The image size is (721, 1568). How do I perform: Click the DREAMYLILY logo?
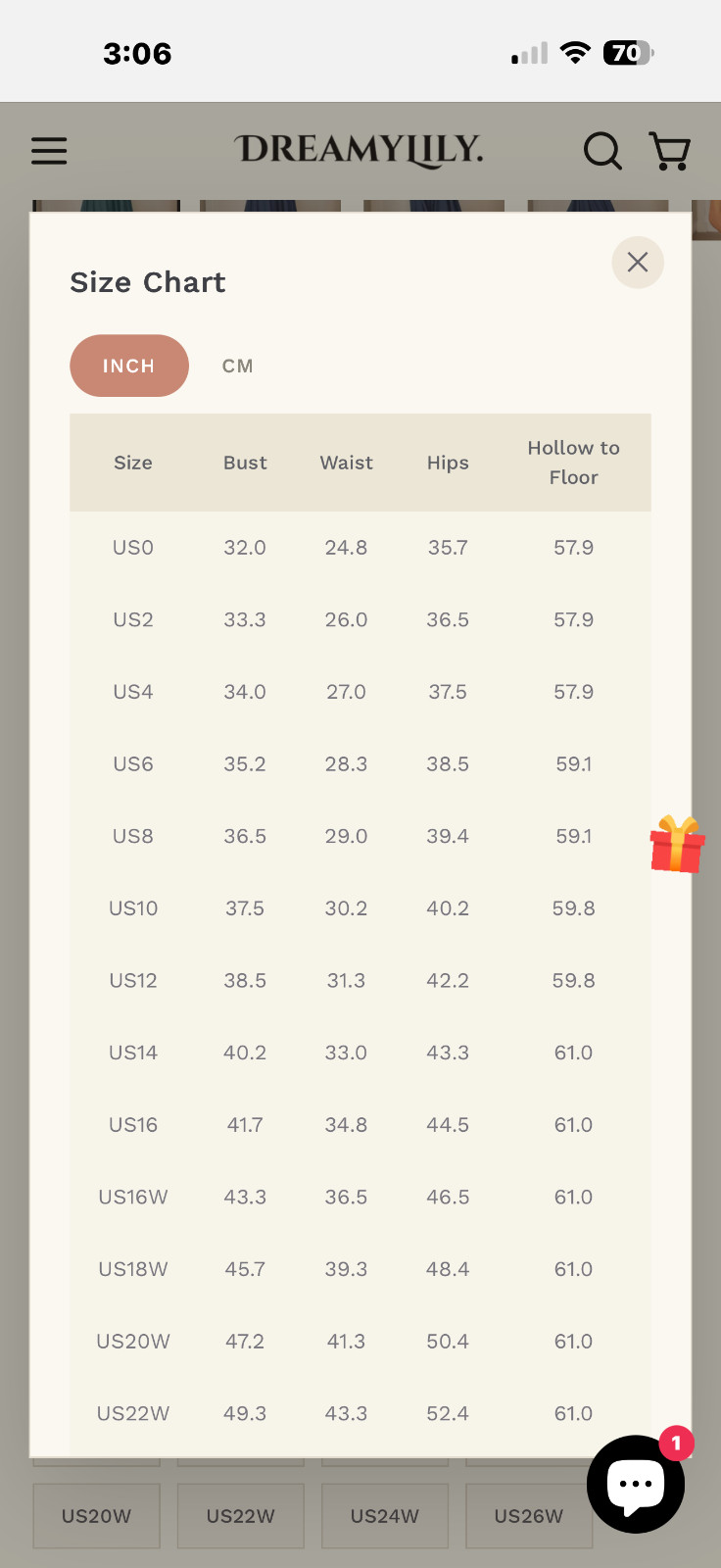pyautogui.click(x=359, y=150)
